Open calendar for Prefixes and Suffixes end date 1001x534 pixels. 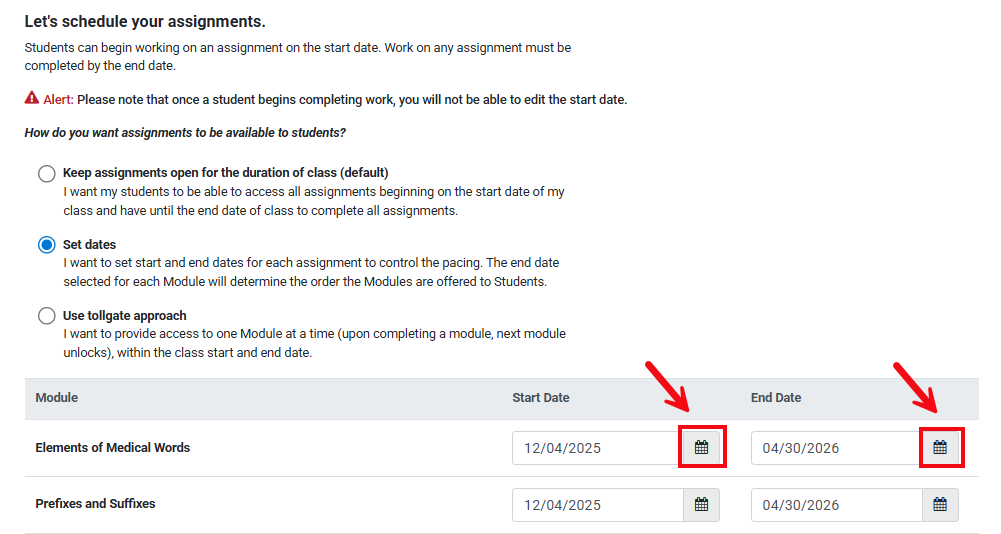click(940, 505)
